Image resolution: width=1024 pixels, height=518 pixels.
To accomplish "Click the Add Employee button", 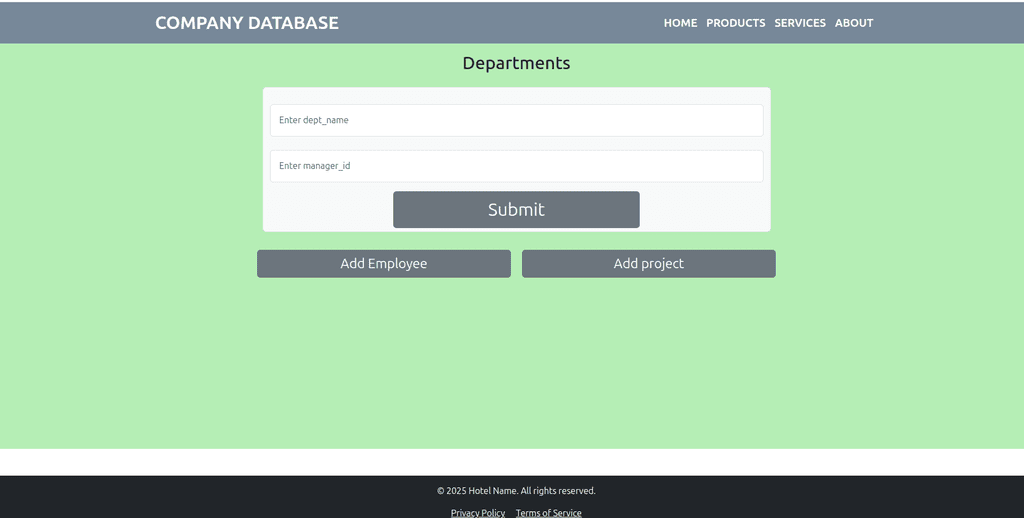I will pos(384,264).
